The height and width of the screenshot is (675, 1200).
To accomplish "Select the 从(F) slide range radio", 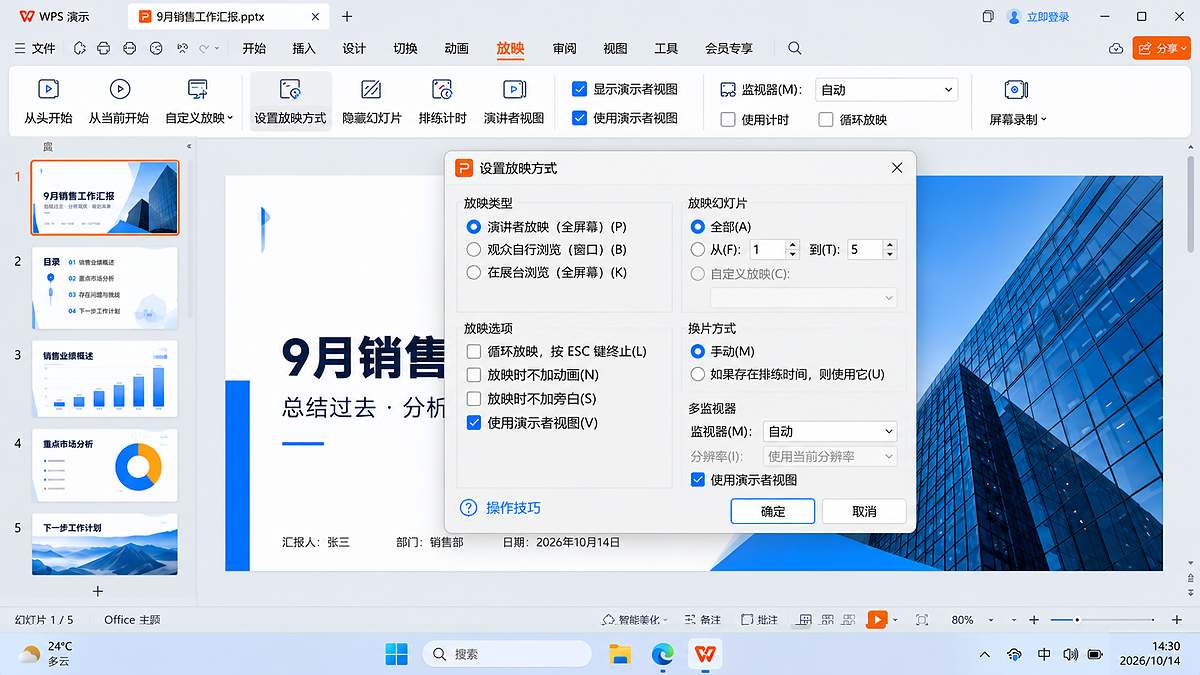I will [x=698, y=249].
